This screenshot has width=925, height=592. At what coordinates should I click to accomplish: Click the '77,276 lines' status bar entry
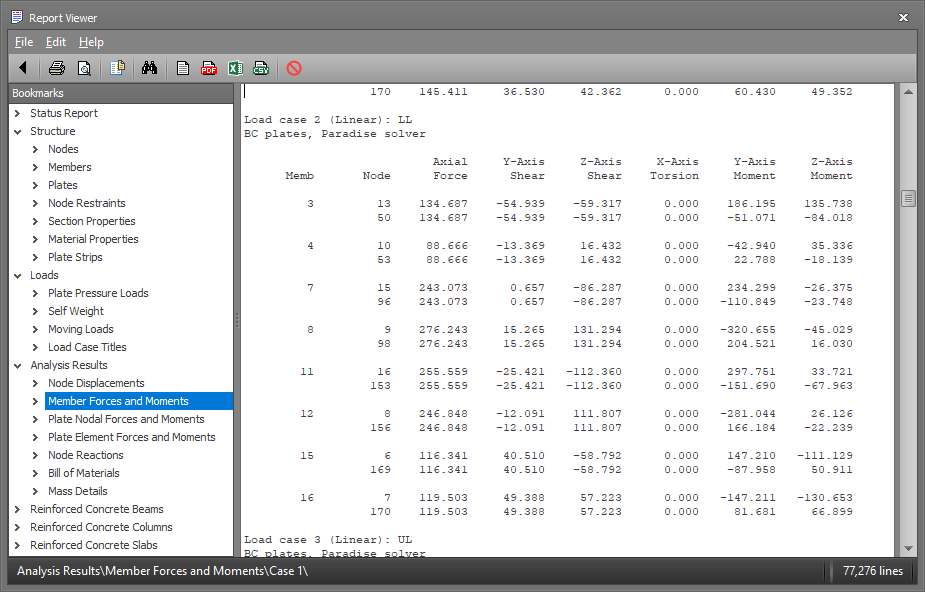(x=872, y=571)
